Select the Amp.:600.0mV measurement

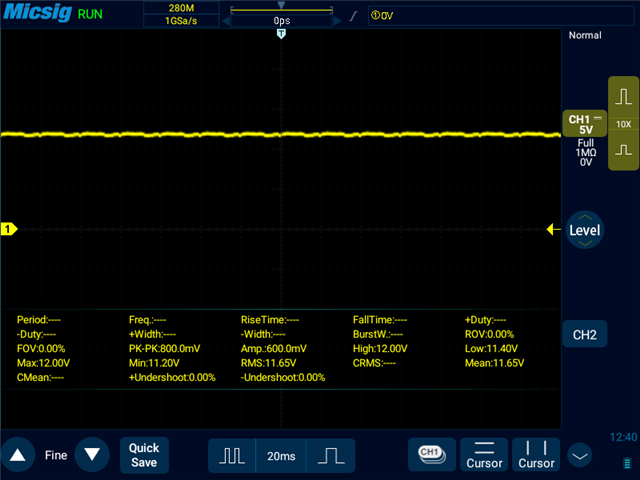coord(273,349)
